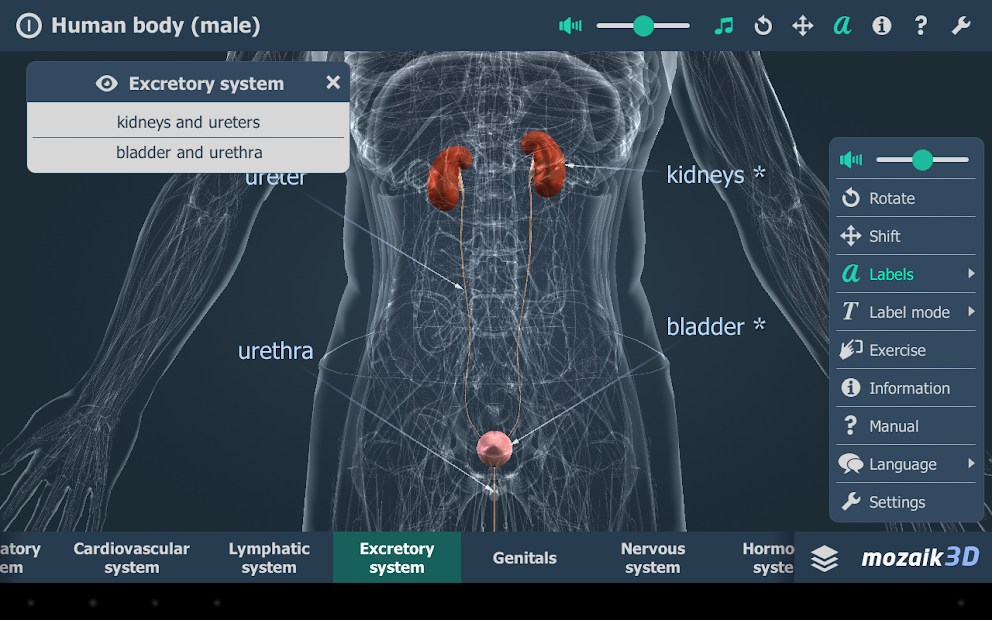Select the move arrows icon in the top bar

coord(802,25)
